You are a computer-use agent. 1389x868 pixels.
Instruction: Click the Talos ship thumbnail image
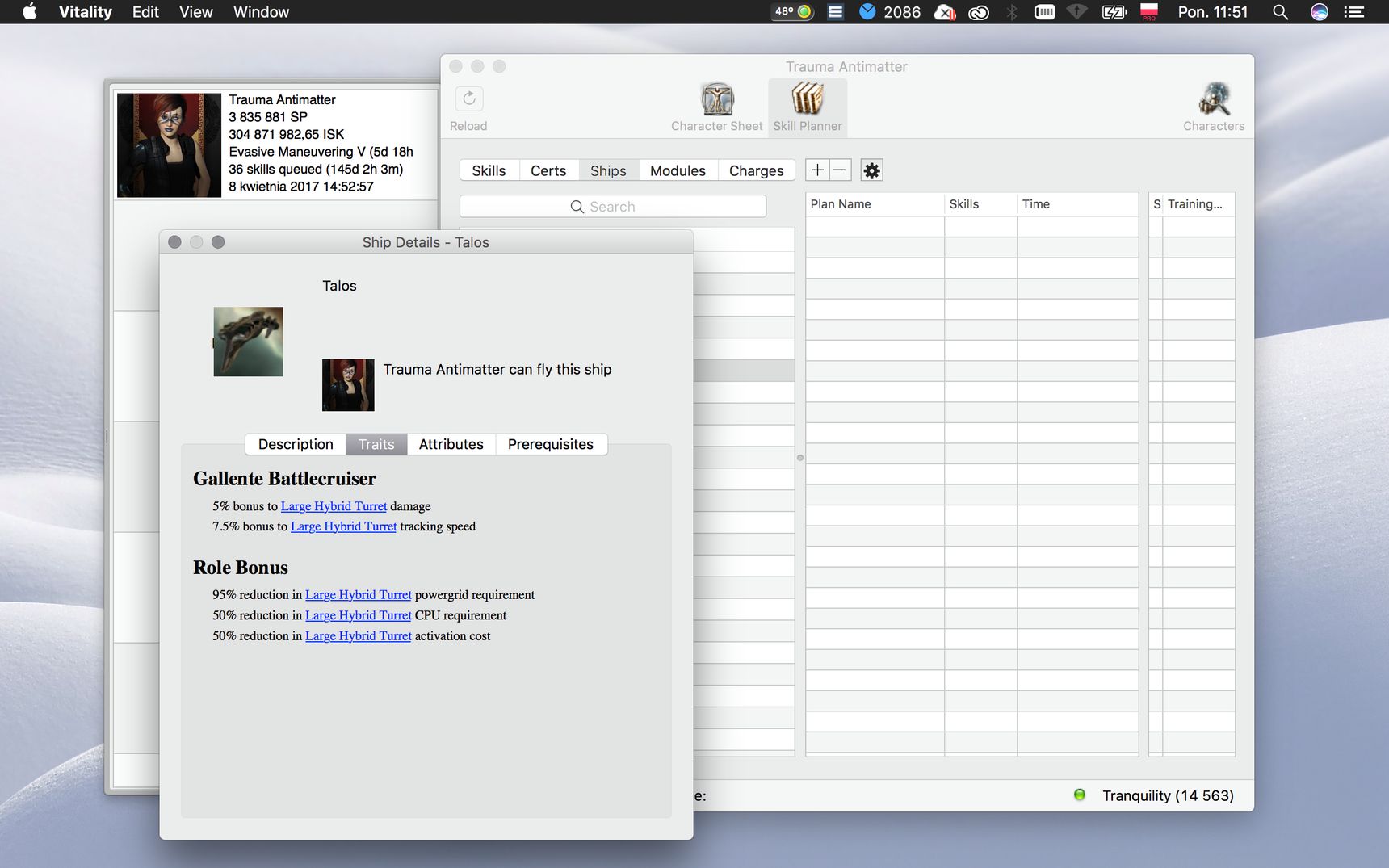[248, 342]
